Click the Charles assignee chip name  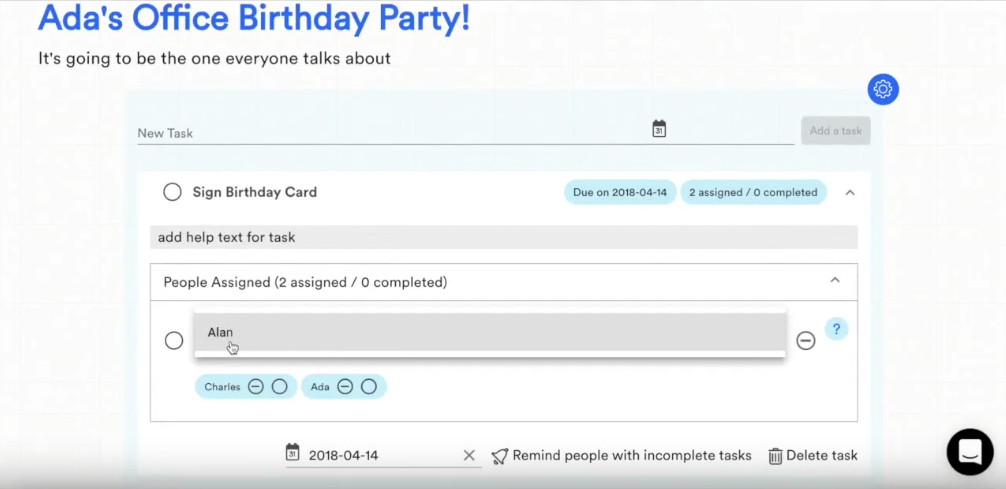(x=222, y=387)
